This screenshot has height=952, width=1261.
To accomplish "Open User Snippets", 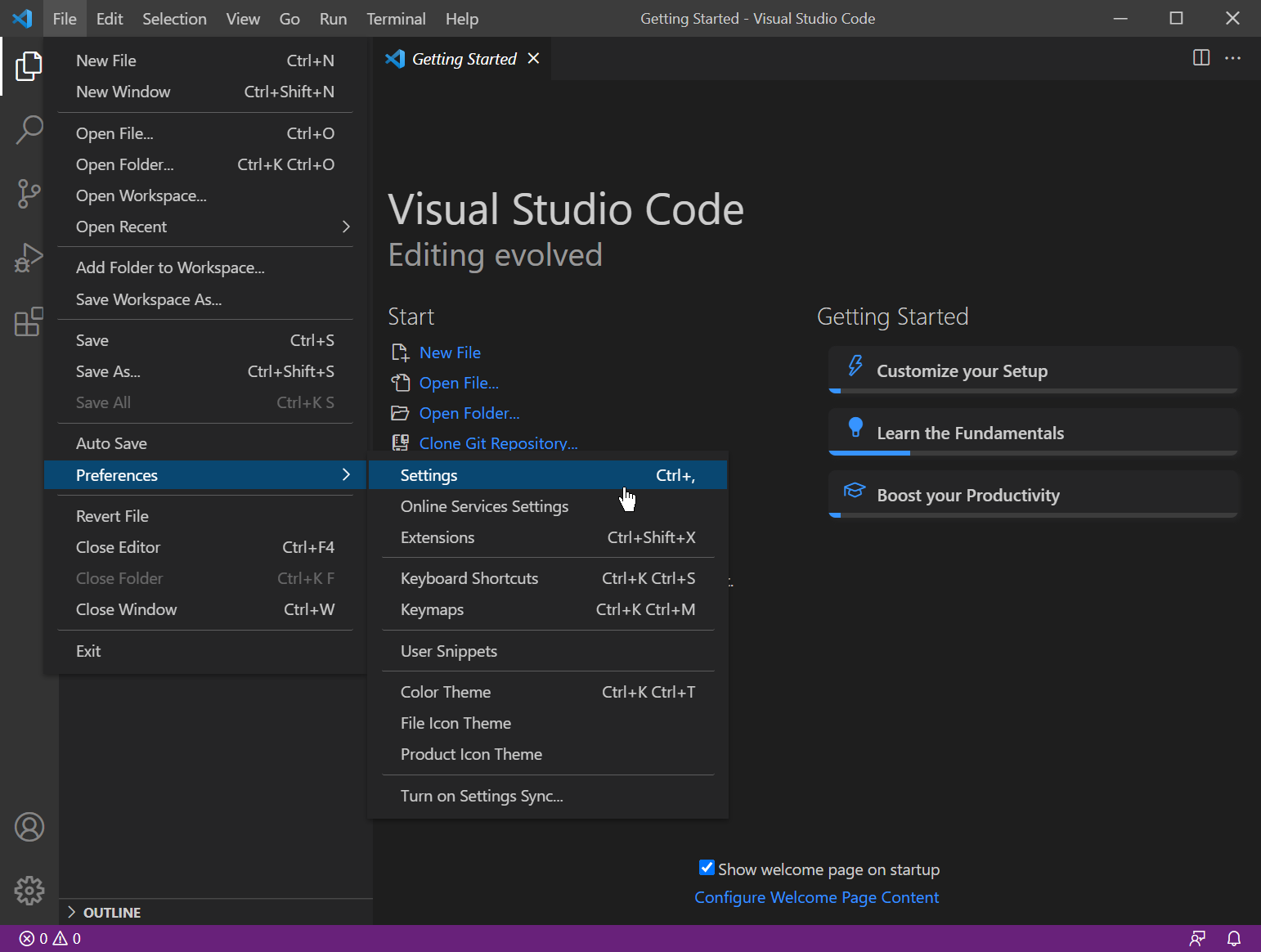I will tap(548, 651).
